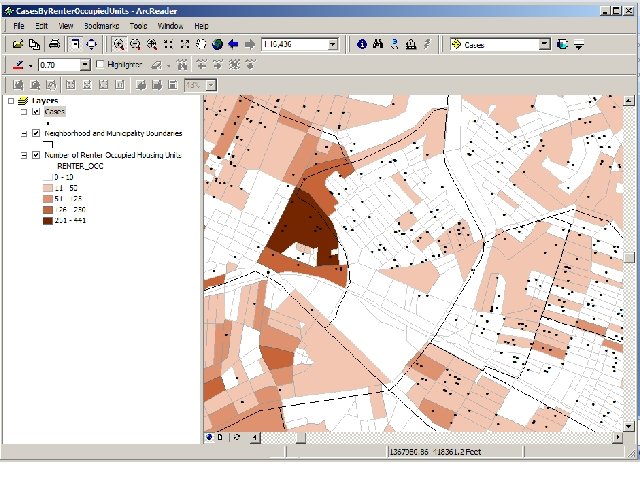Click the Full Extent globe icon
The width and height of the screenshot is (640, 480).
click(216, 44)
